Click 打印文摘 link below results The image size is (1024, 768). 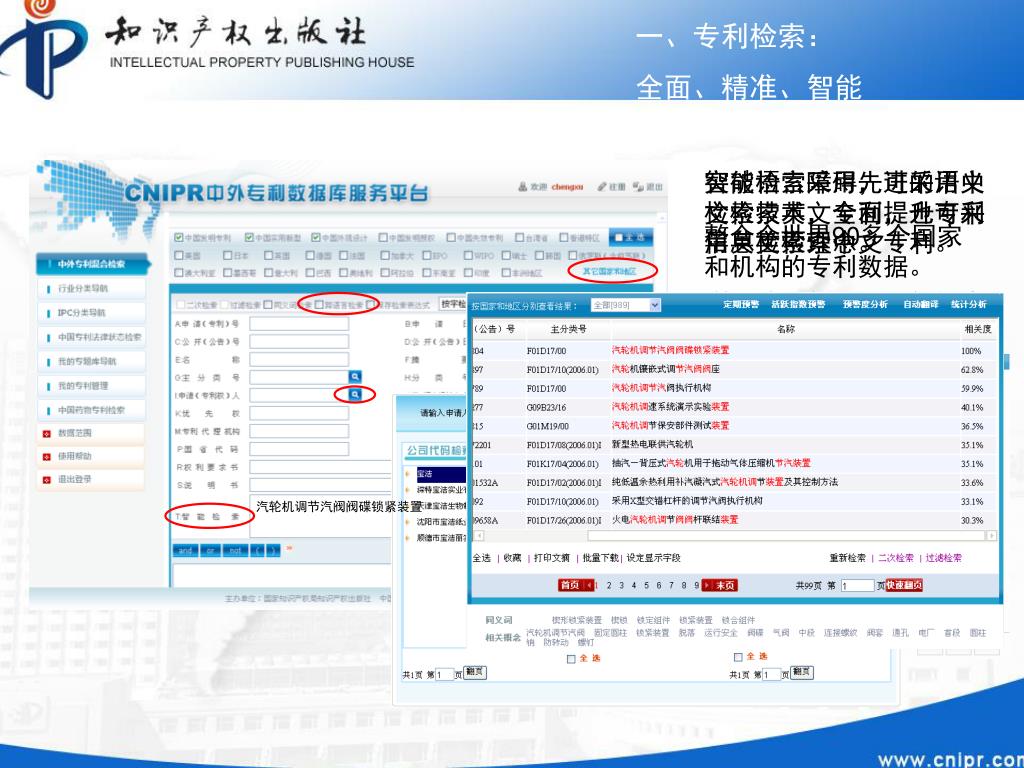(x=552, y=558)
